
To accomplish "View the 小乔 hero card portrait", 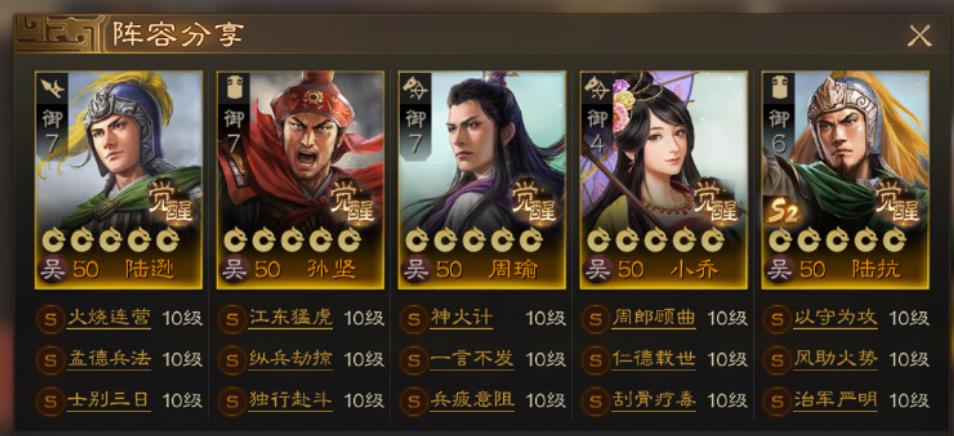I will point(663,180).
